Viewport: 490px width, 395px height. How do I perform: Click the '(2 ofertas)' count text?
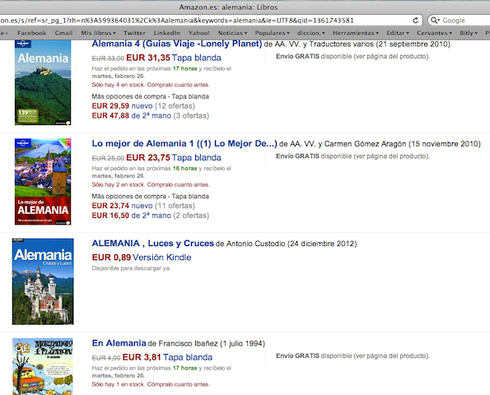click(x=191, y=215)
